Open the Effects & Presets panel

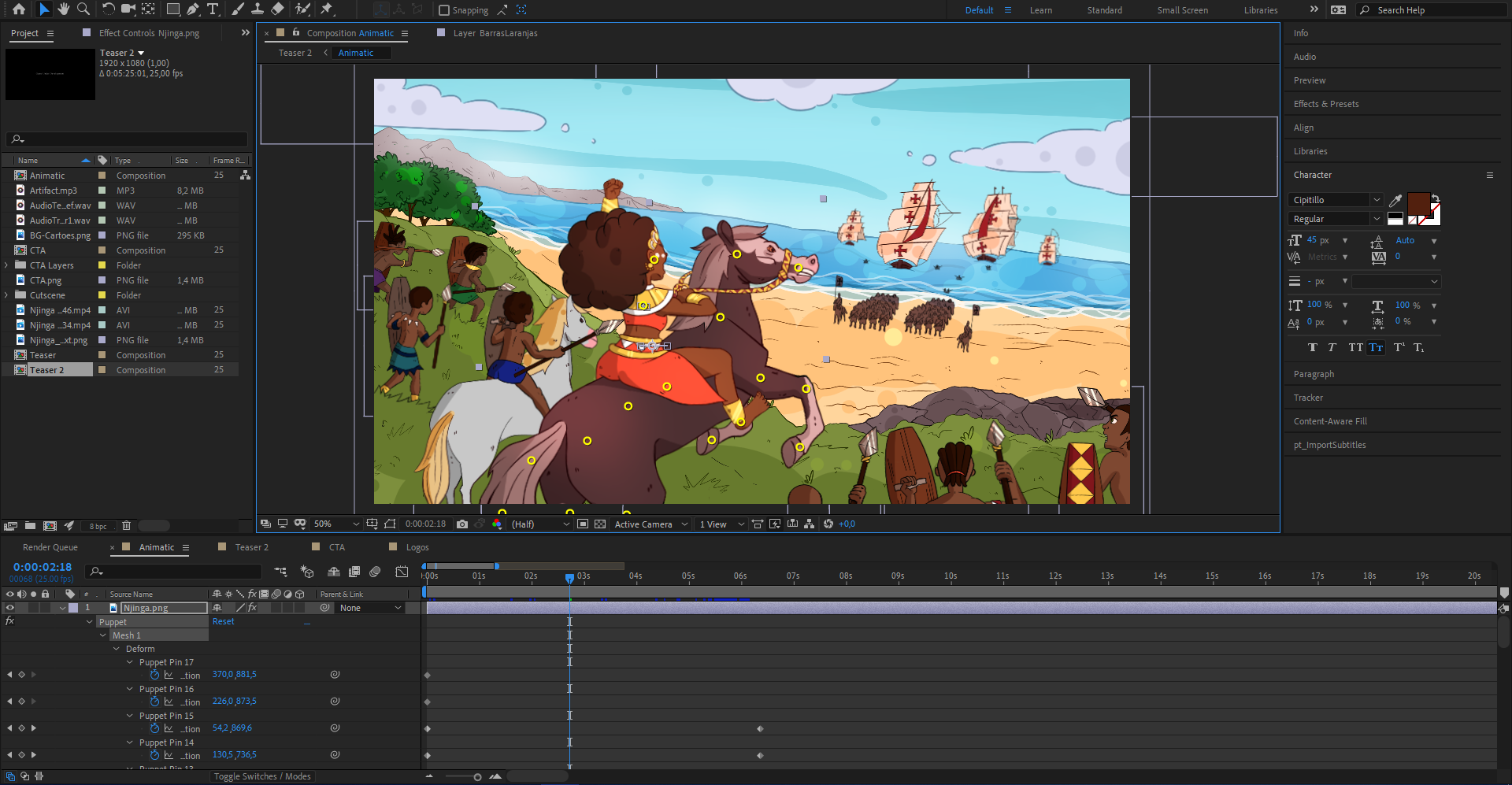[1326, 104]
